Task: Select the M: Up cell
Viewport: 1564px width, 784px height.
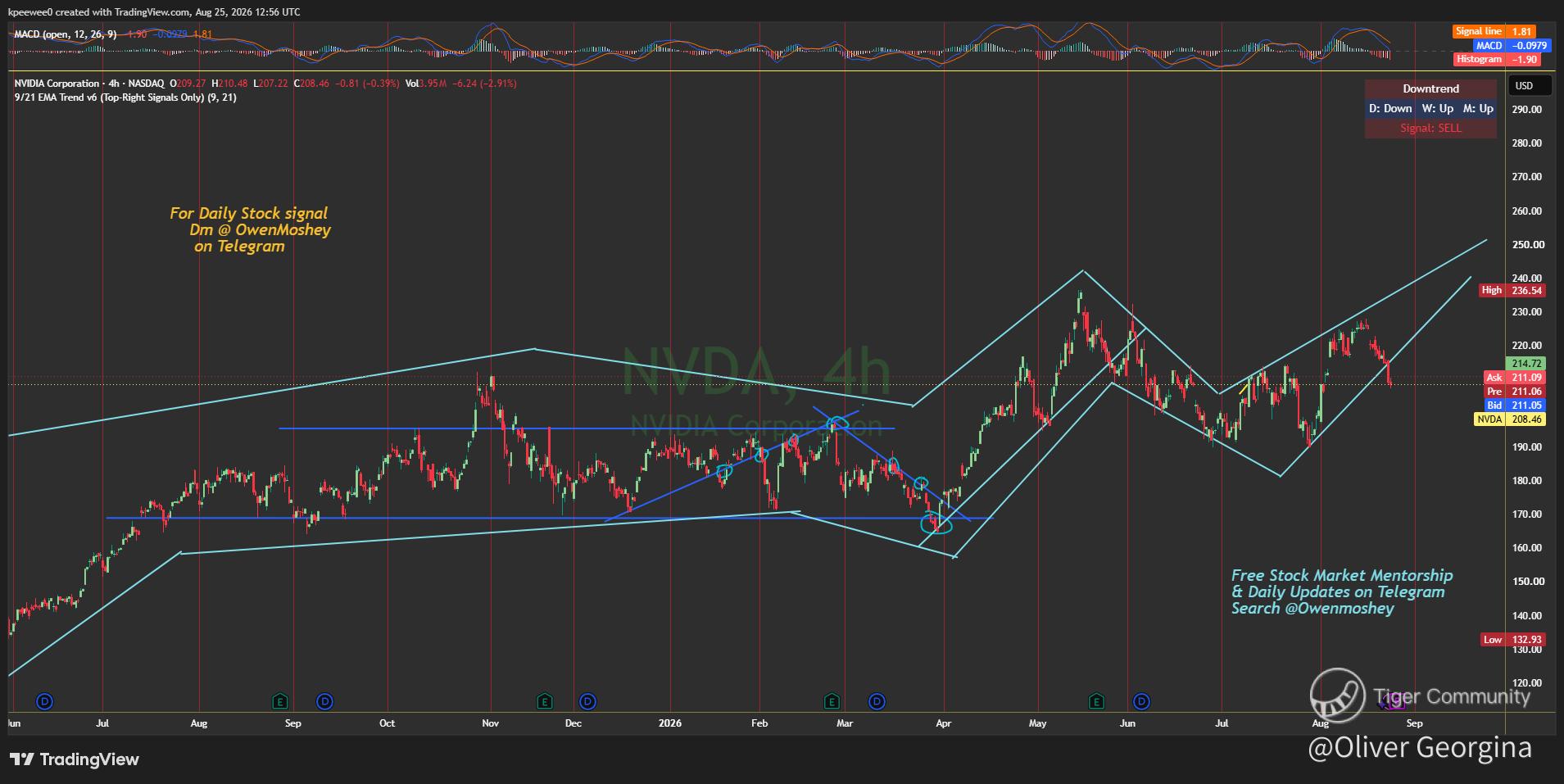Action: click(x=1478, y=108)
